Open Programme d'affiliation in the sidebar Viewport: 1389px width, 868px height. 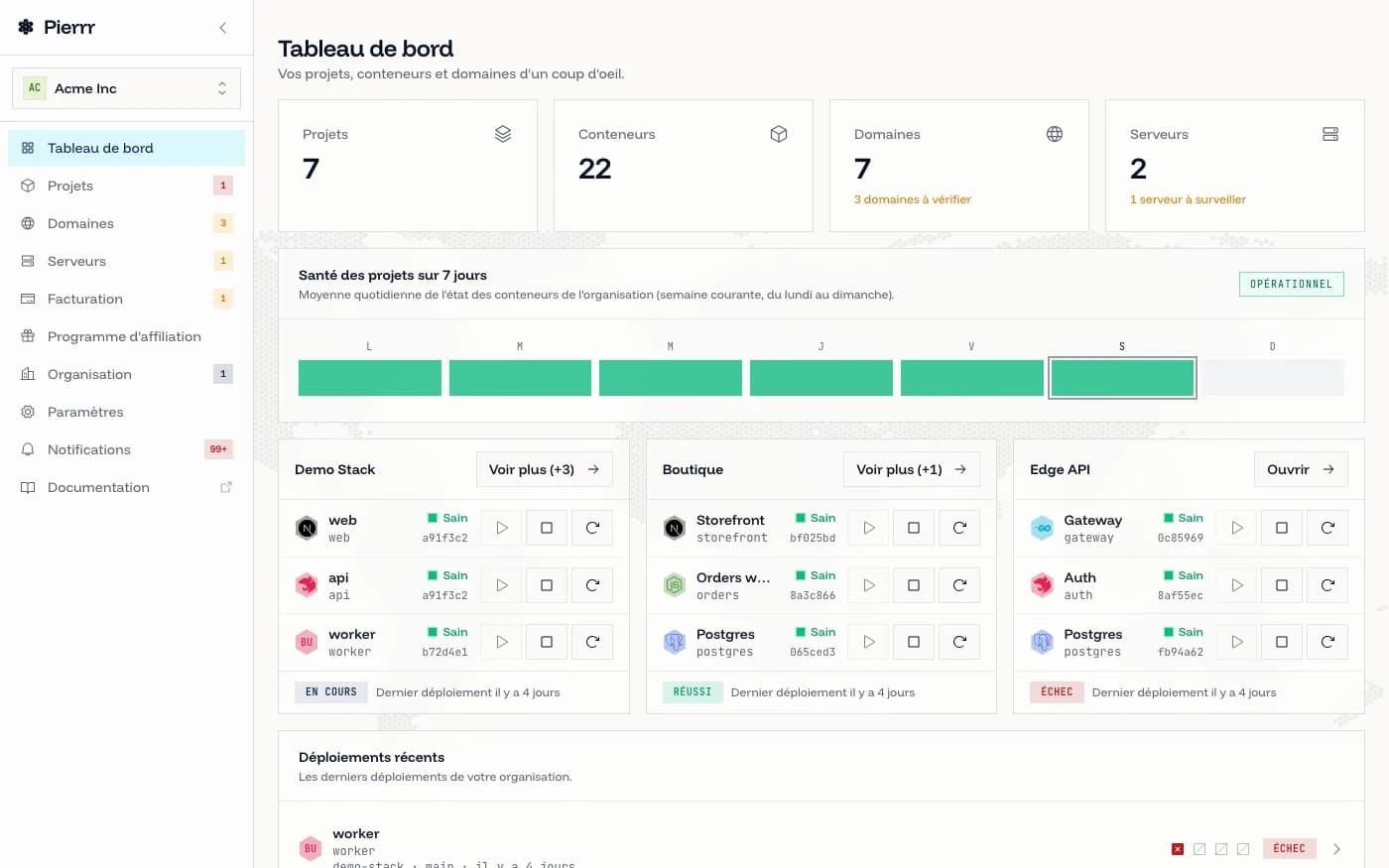point(126,336)
